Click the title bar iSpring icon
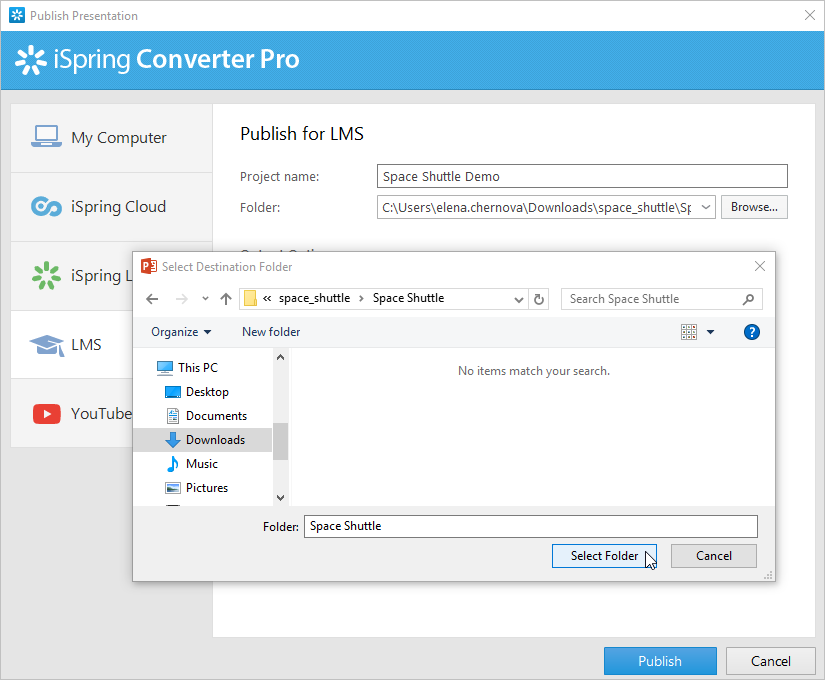This screenshot has width=825, height=680. coord(17,15)
